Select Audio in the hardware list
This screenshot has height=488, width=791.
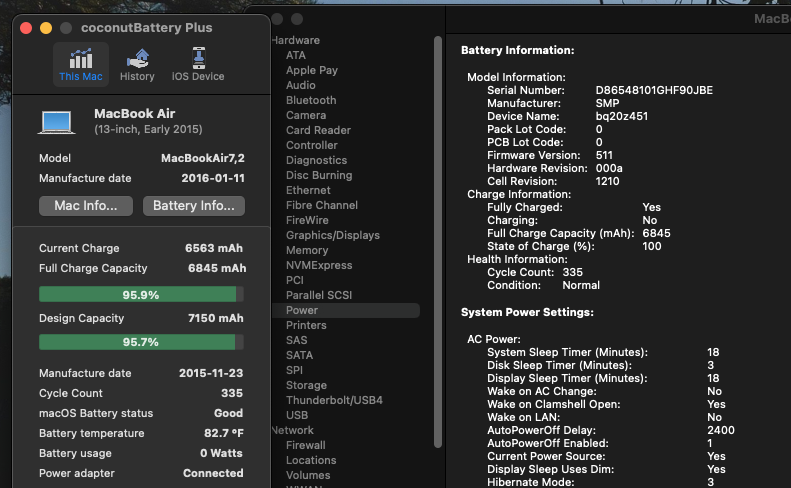click(301, 85)
